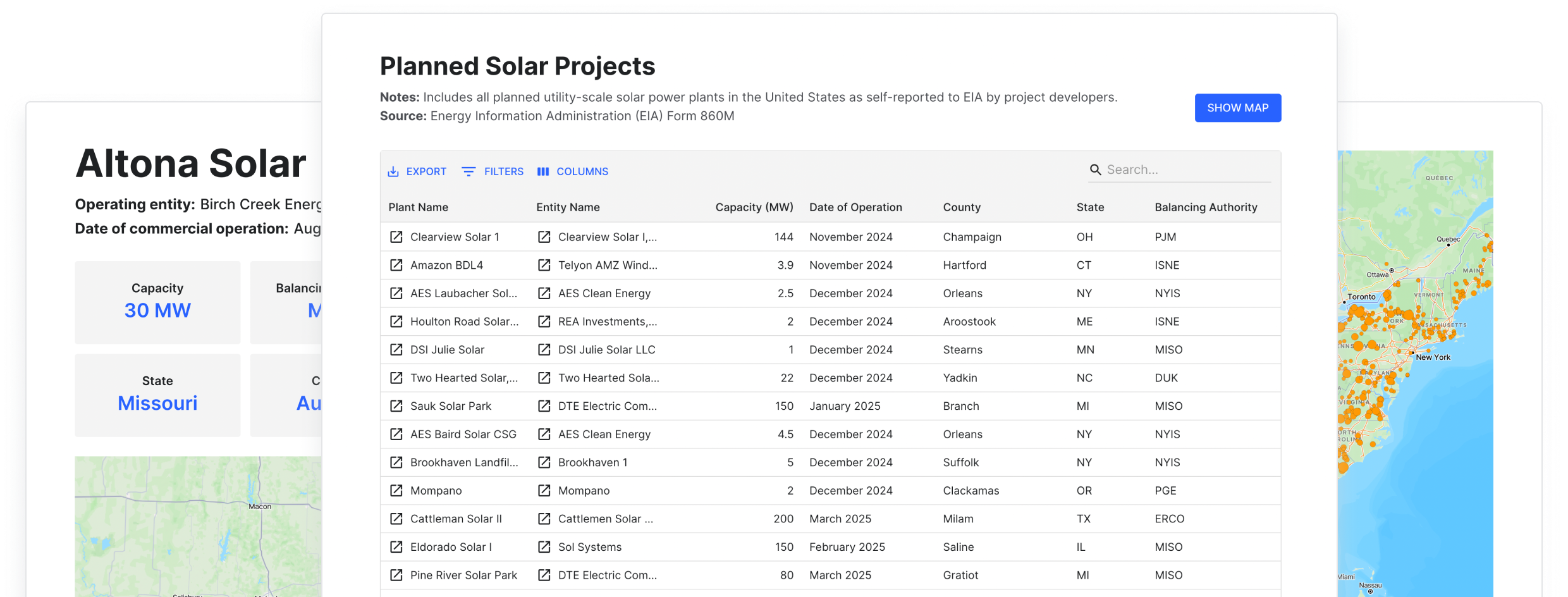Select the Stearns county cell

tap(962, 350)
